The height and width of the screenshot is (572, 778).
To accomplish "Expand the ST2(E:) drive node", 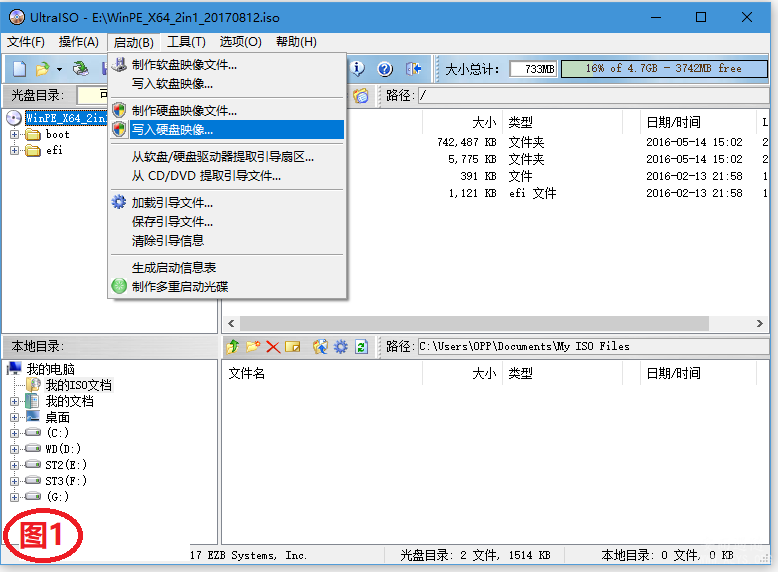I will click(14, 465).
